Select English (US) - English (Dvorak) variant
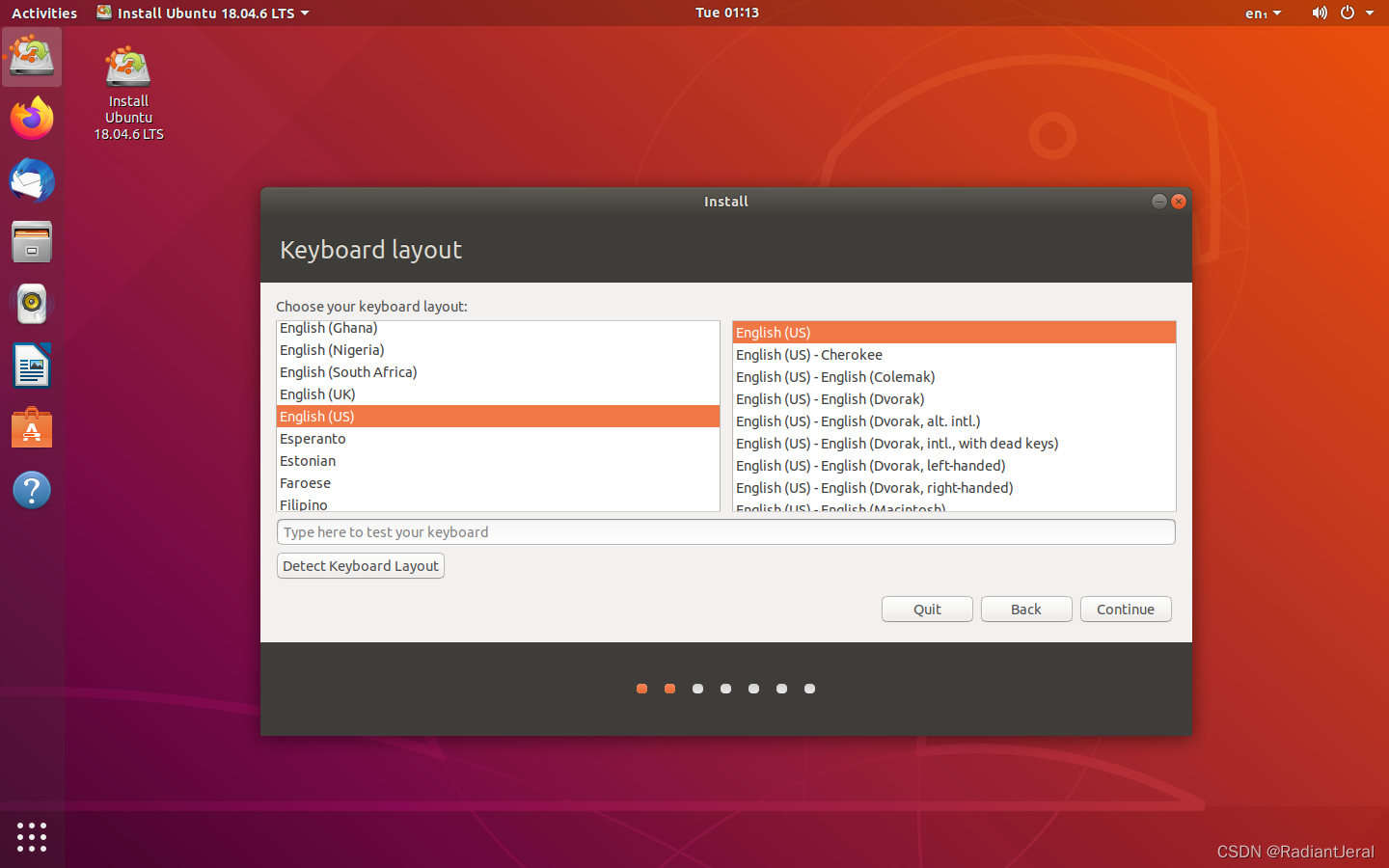 click(954, 399)
